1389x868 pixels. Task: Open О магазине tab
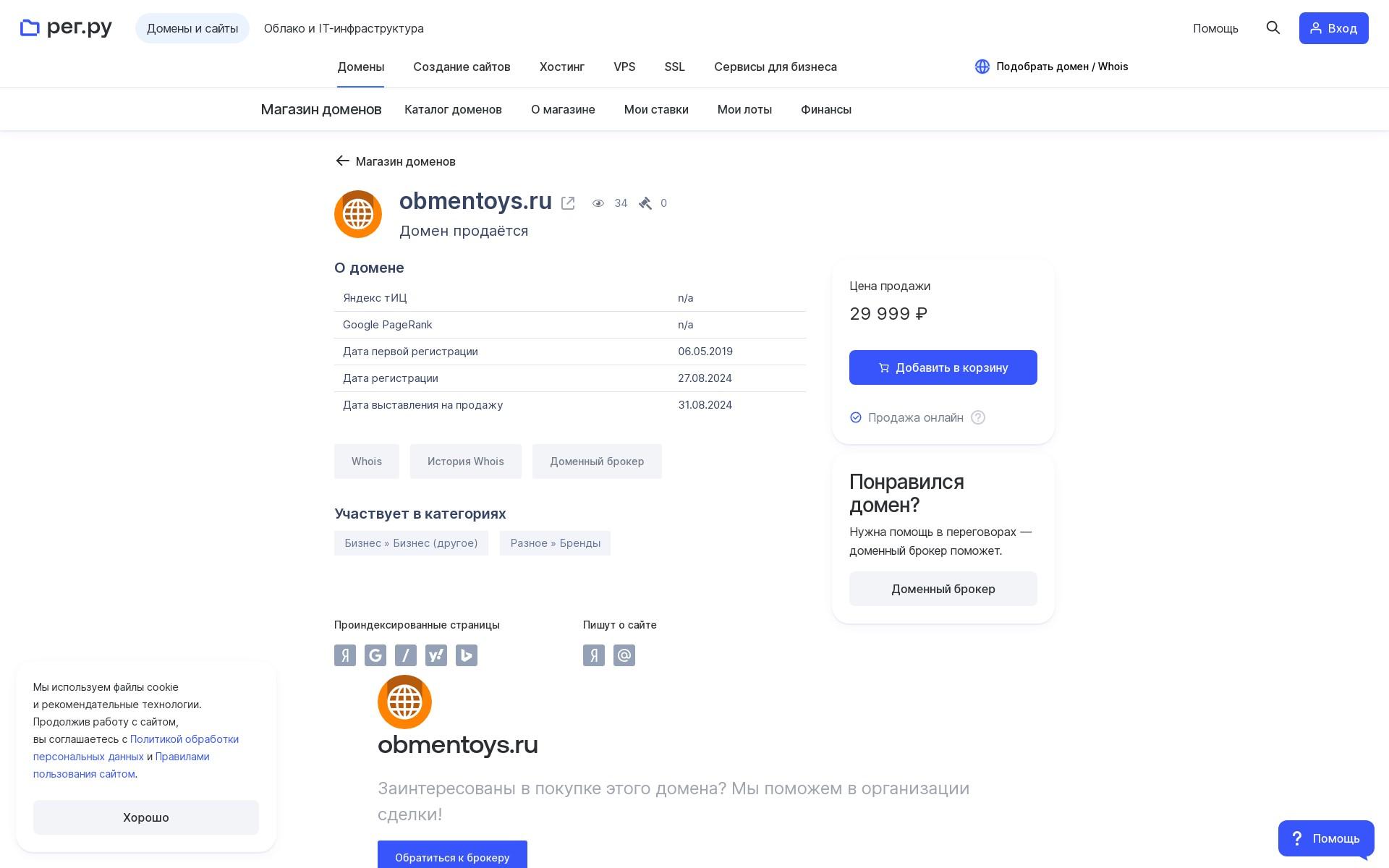[563, 109]
